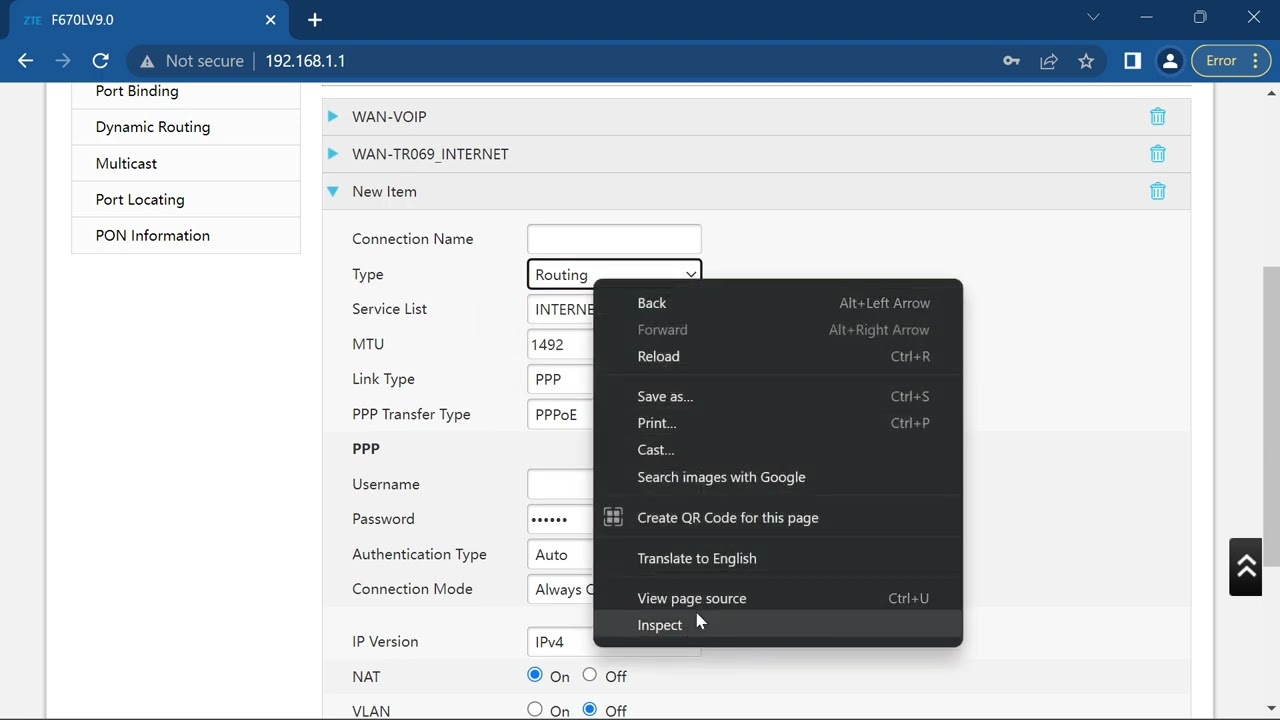Click the Not secure warning icon
This screenshot has height=720, width=1280.
point(148,61)
